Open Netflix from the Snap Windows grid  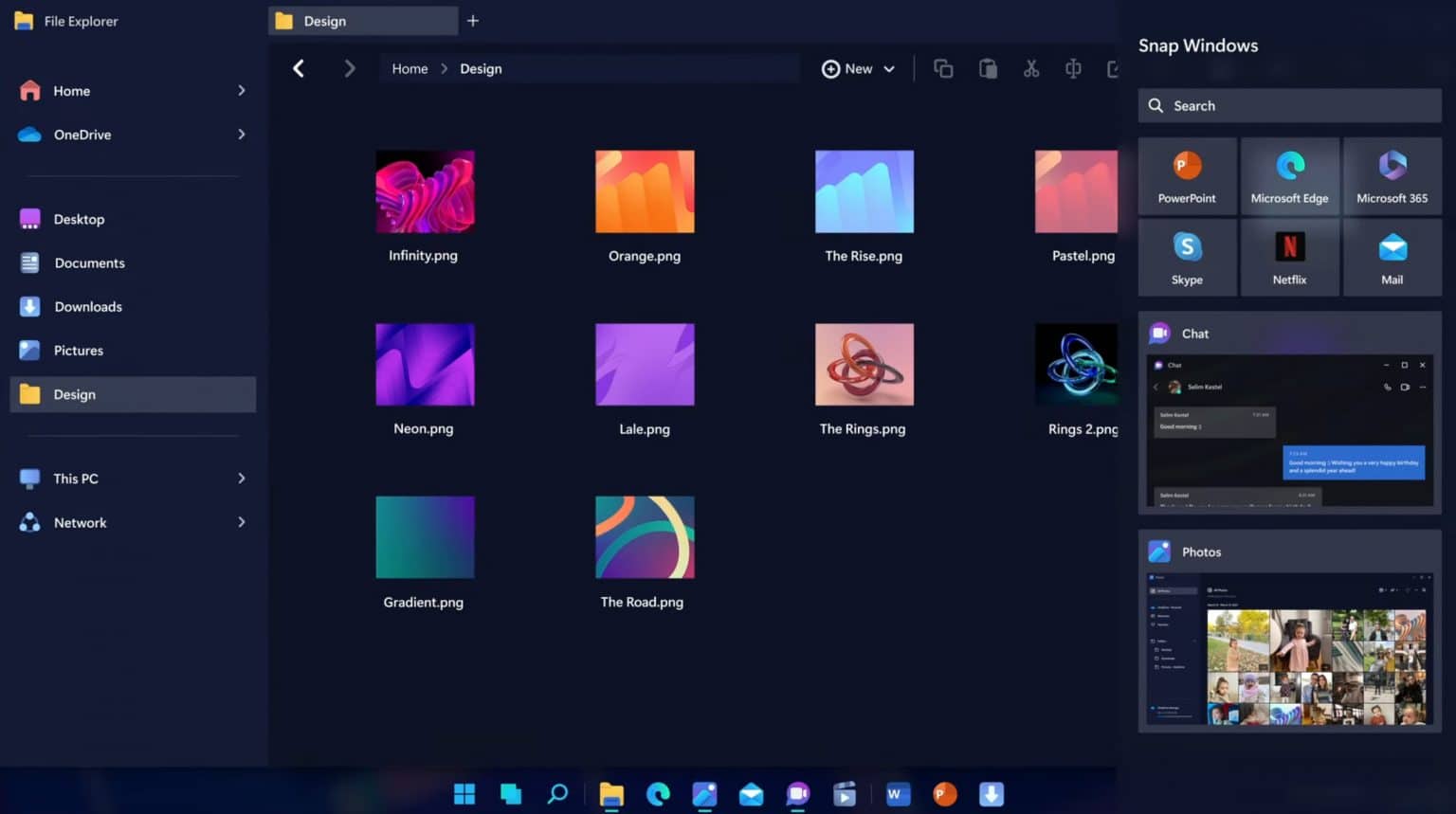pyautogui.click(x=1289, y=257)
